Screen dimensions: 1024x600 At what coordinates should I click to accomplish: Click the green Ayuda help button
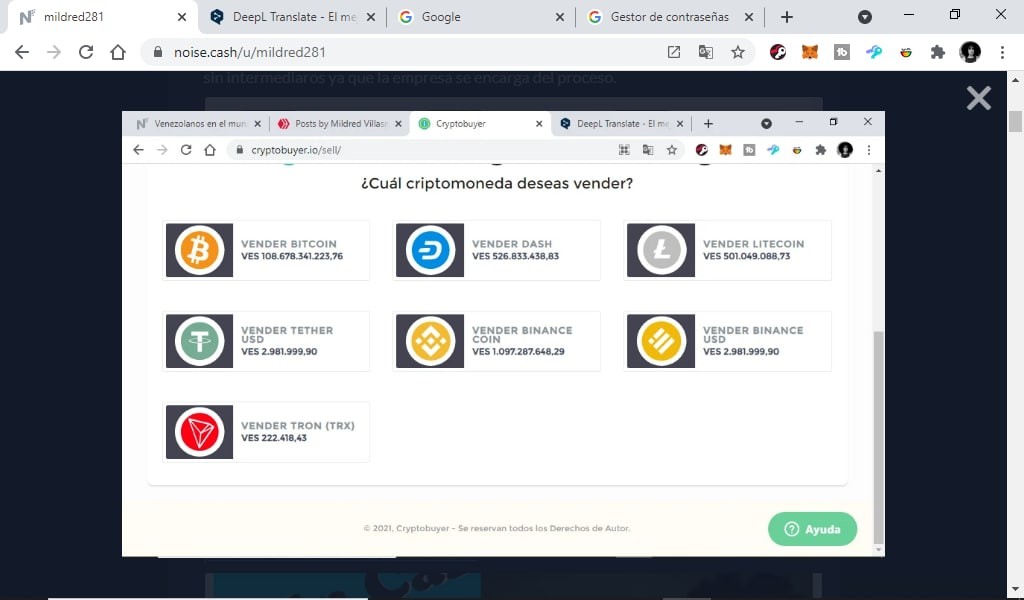coord(812,529)
